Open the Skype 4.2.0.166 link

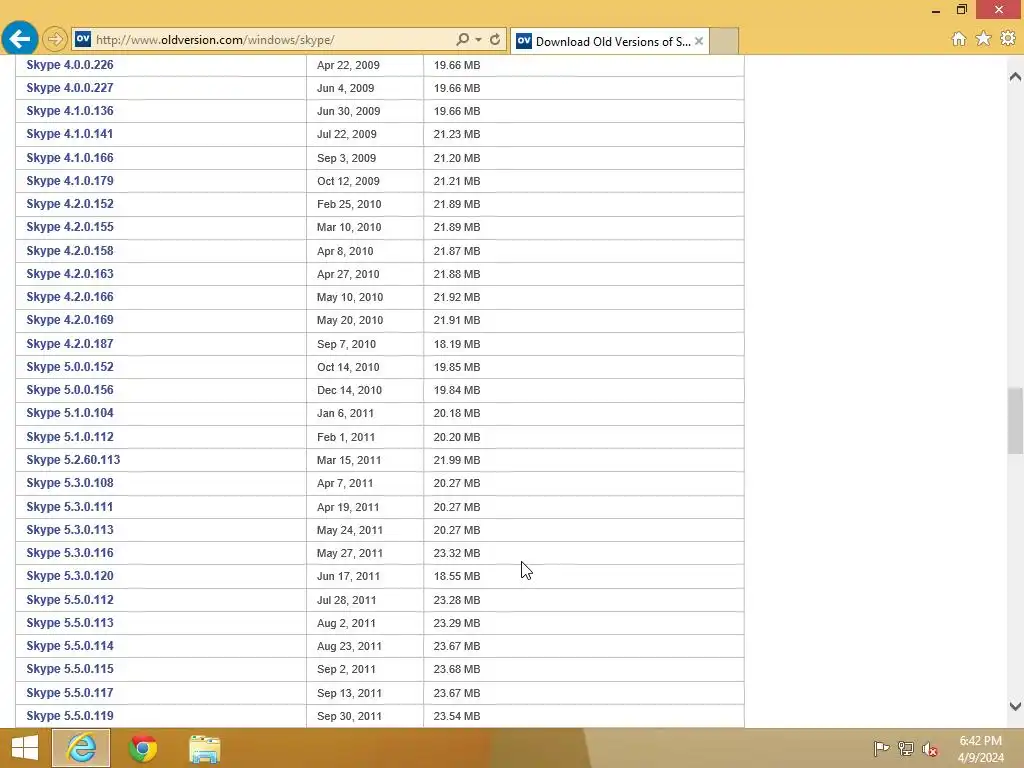(70, 297)
